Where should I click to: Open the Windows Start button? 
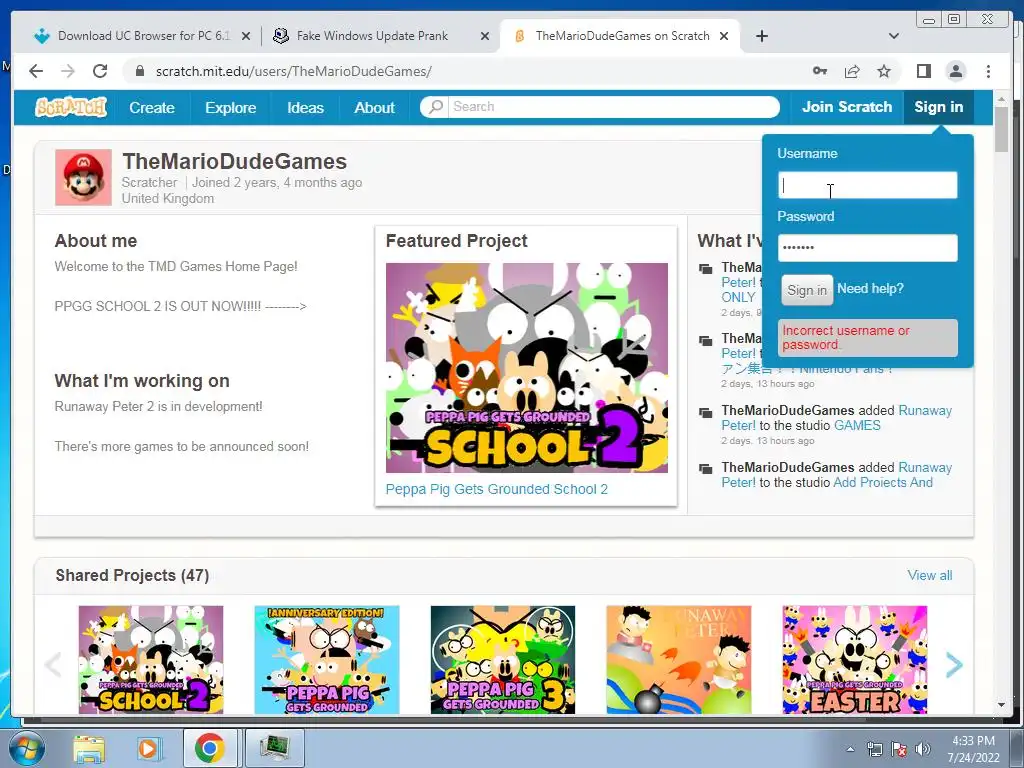tap(25, 748)
